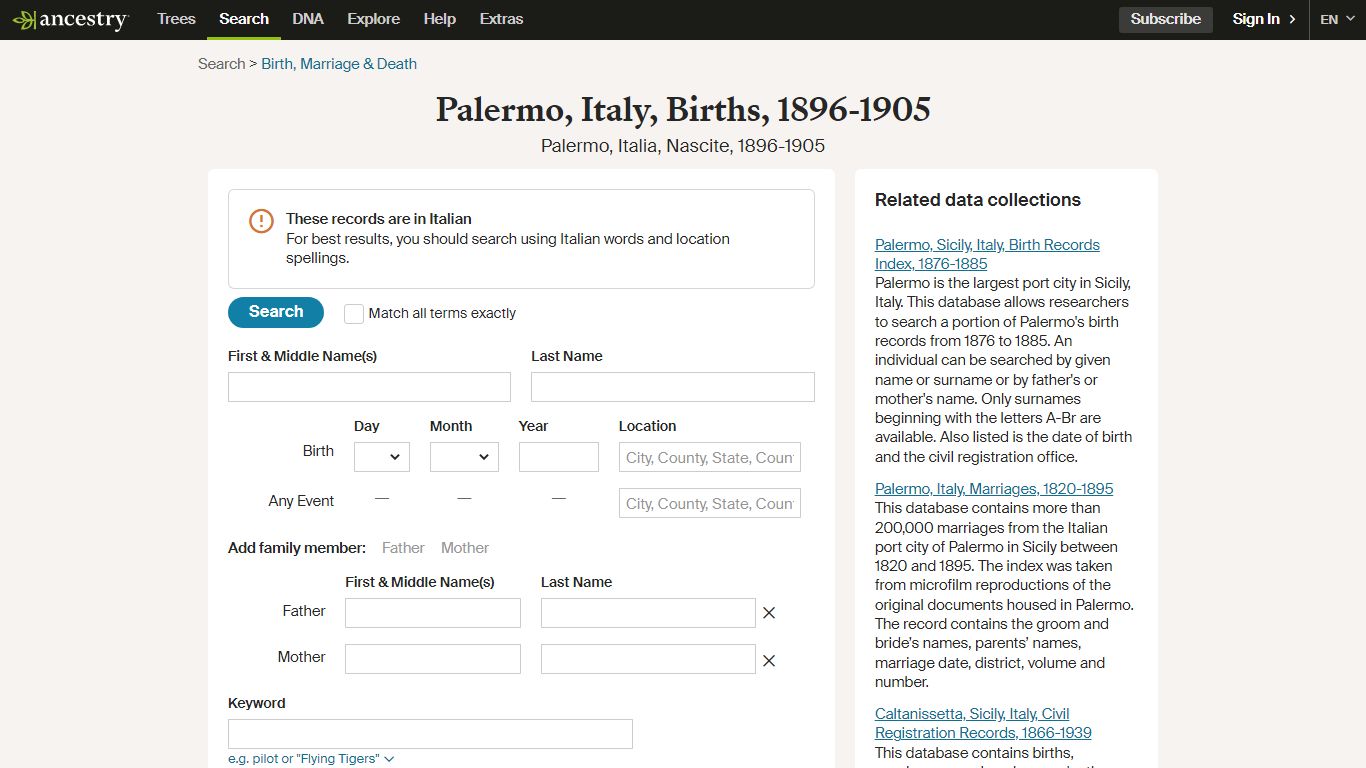
Task: Click the orange alert icon in notice
Action: (261, 221)
